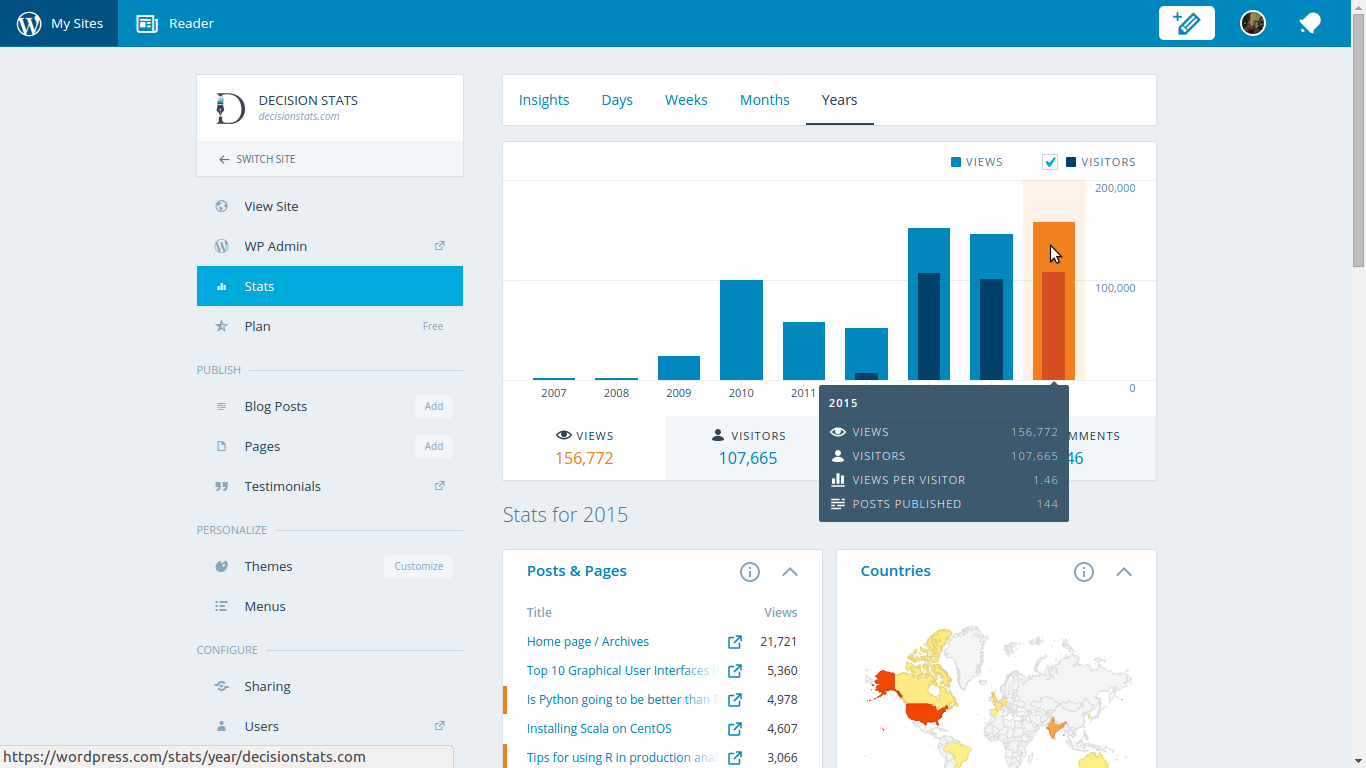Open Home page / Archives external link icon
This screenshot has width=1366, height=768.
coord(735,642)
